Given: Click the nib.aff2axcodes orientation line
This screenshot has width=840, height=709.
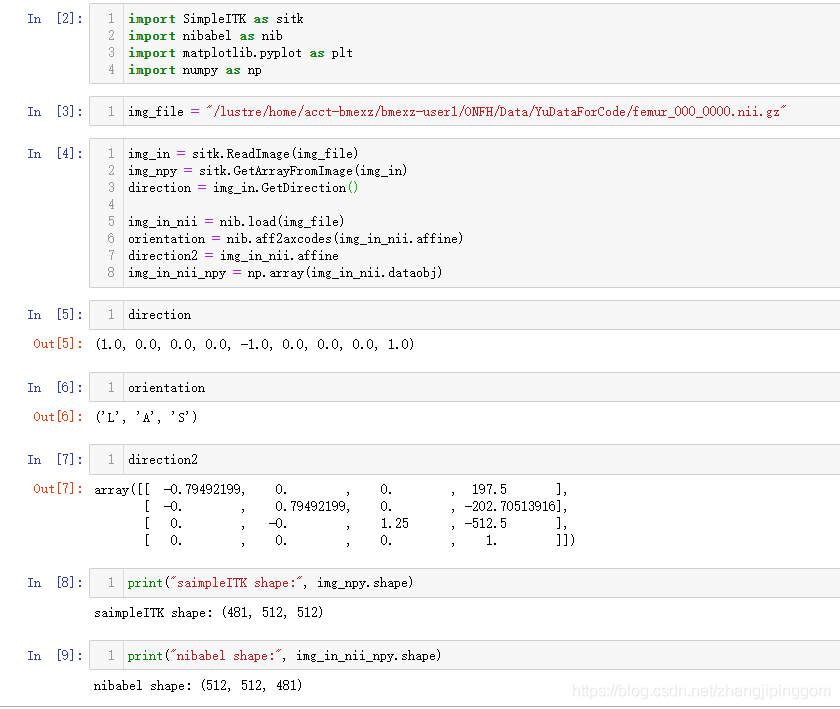Looking at the screenshot, I should point(296,239).
